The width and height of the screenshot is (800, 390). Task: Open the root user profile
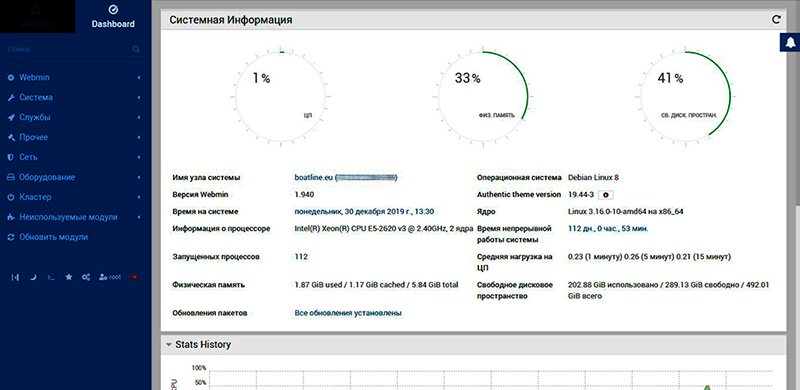point(110,277)
